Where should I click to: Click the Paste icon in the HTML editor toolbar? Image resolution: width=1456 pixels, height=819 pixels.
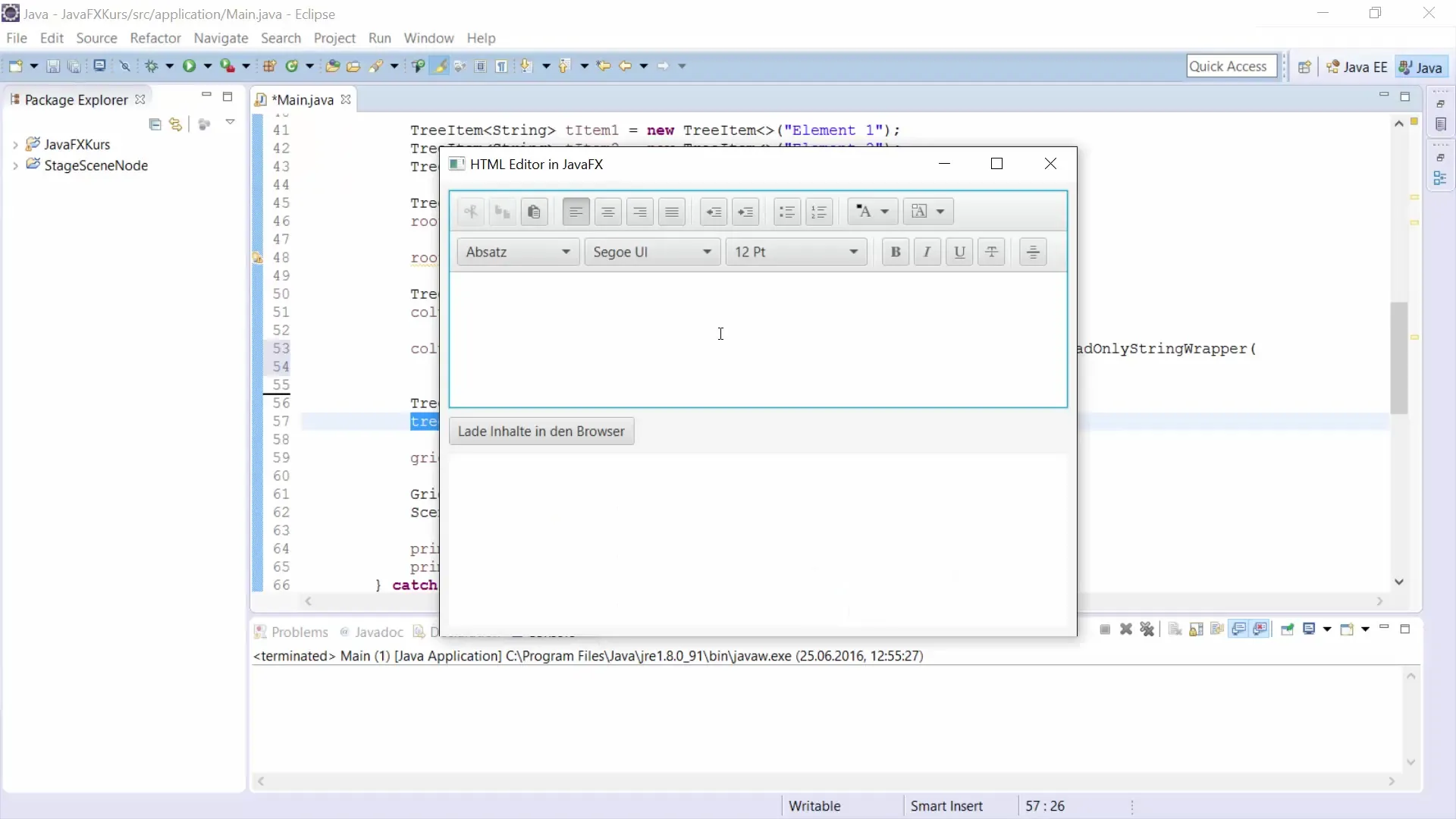pyautogui.click(x=534, y=212)
